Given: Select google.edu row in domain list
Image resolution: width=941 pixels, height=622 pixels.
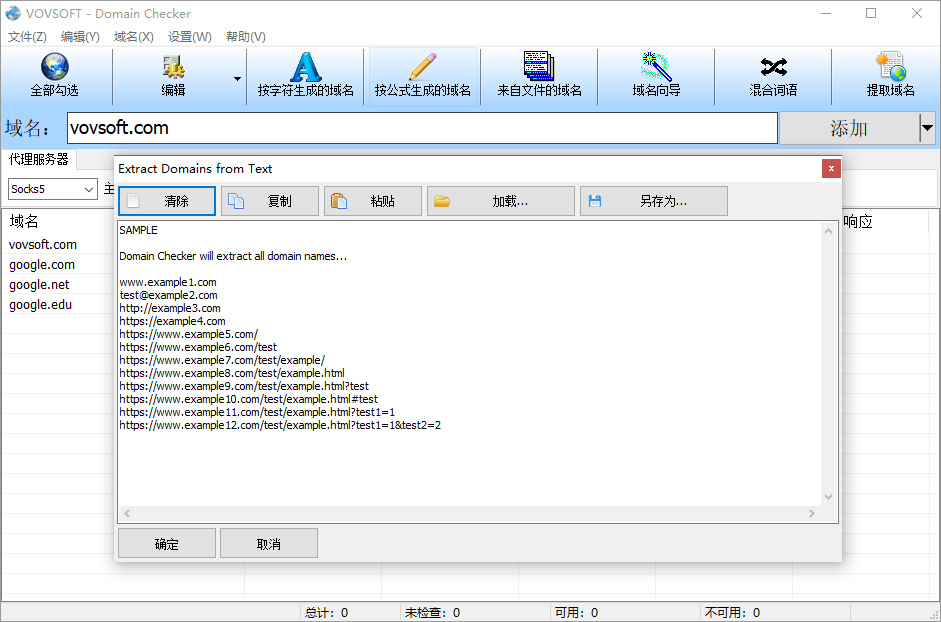Looking at the screenshot, I should click(x=40, y=305).
